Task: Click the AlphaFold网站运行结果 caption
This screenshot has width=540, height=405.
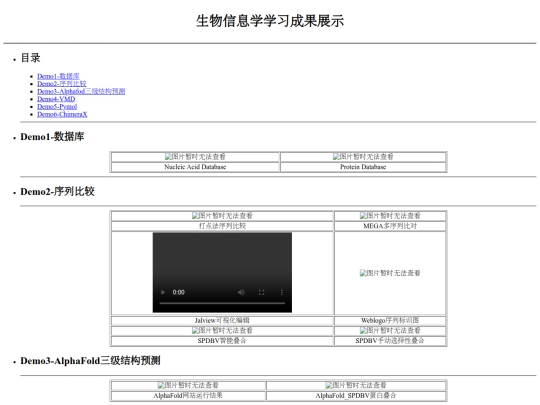Action: [x=188, y=395]
